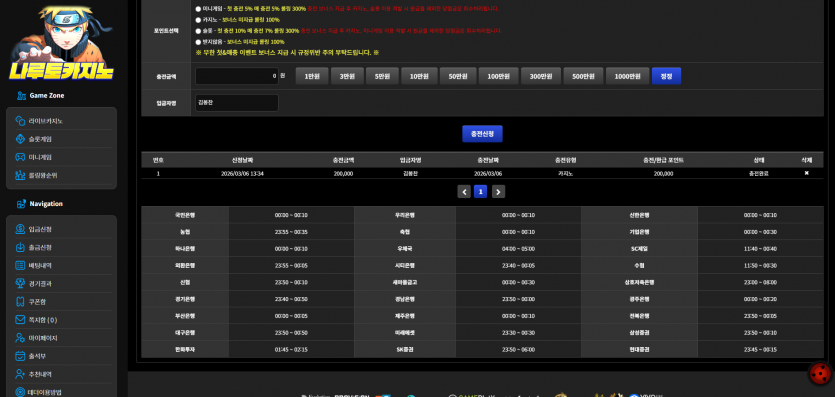Click the blue 충전신청 submit button
Image resolution: width=835 pixels, height=397 pixels.
pos(482,134)
